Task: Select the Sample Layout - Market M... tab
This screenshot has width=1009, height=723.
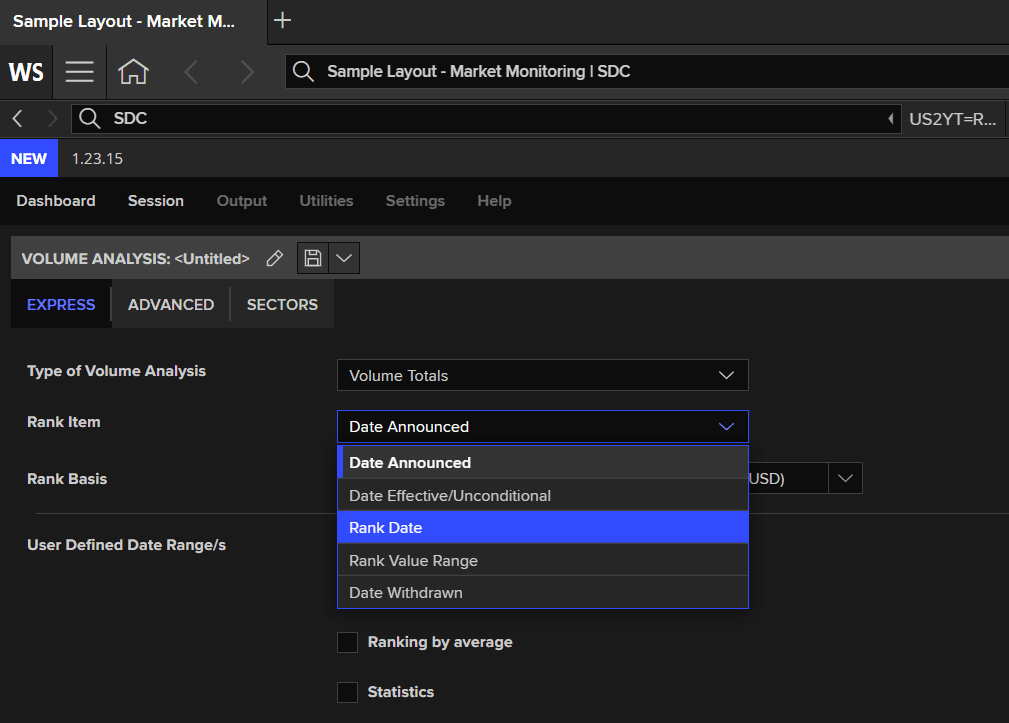Action: point(133,21)
